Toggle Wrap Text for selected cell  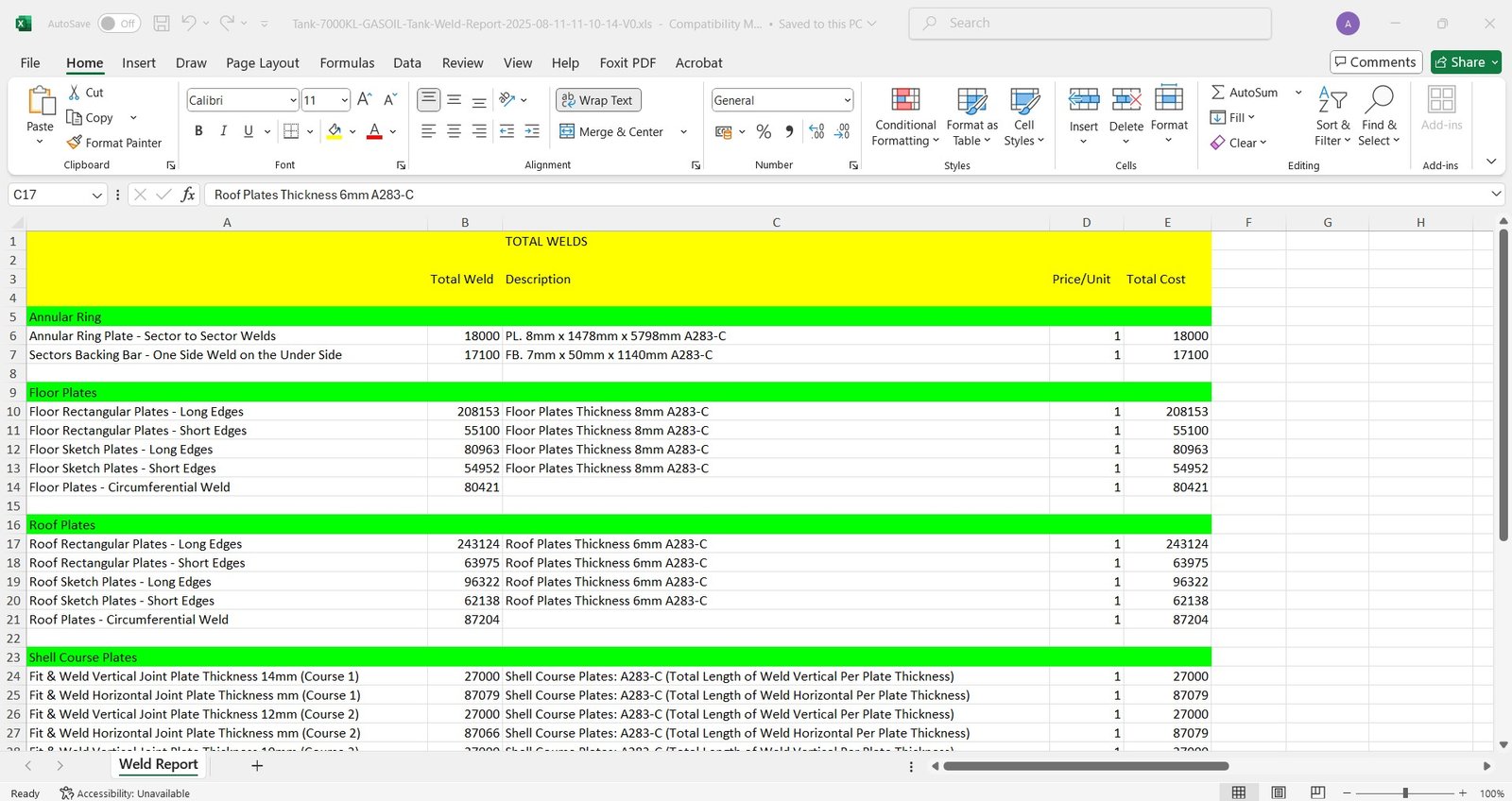click(598, 100)
